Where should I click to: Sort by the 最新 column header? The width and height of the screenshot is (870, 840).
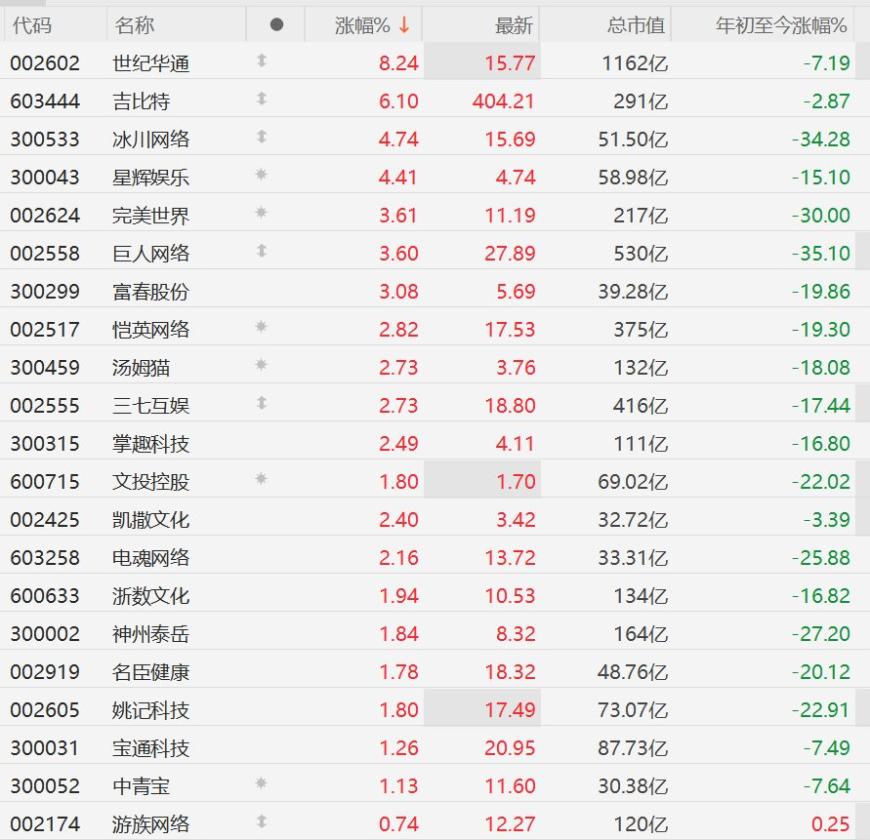(x=514, y=26)
